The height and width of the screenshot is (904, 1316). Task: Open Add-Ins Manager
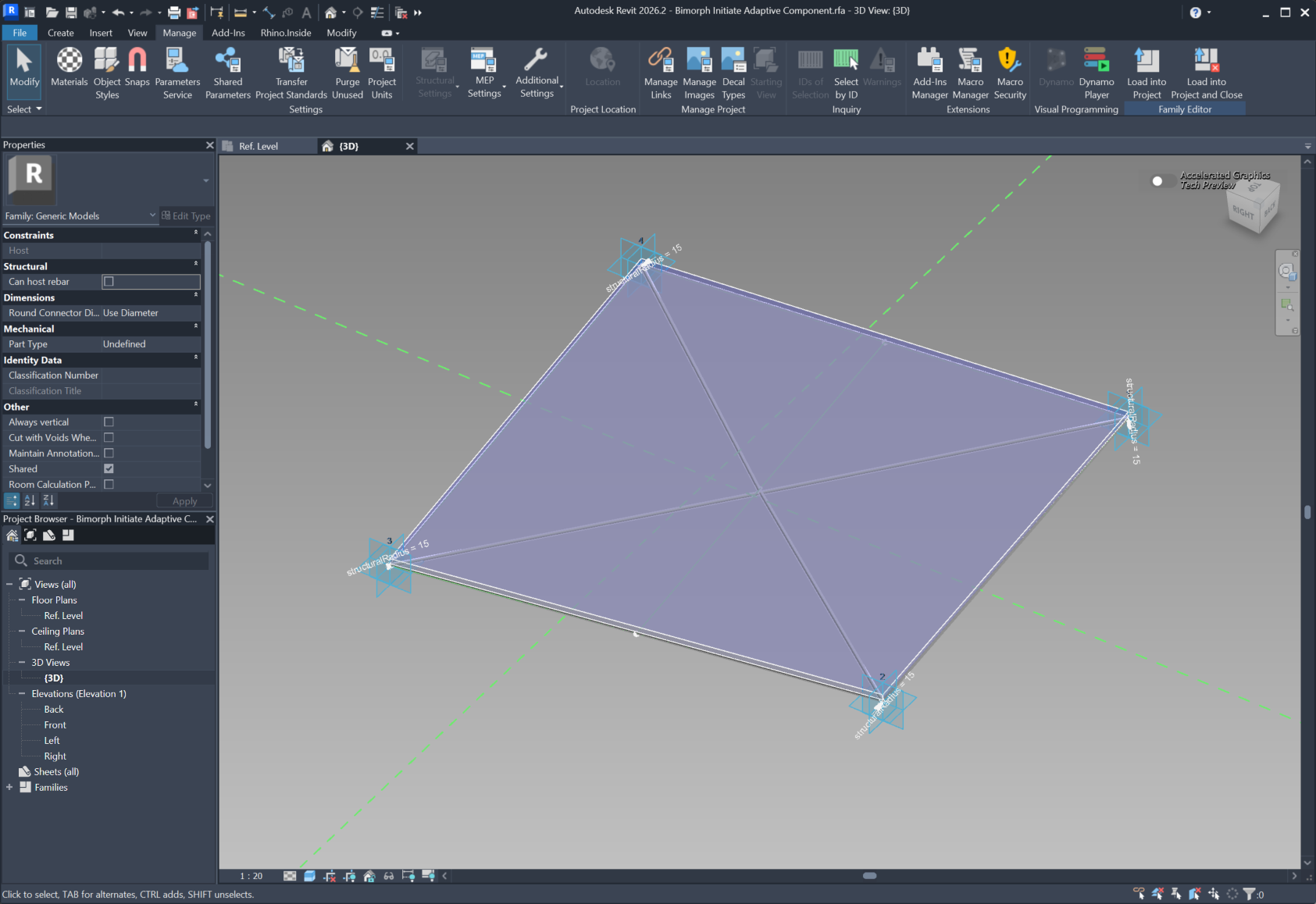coord(929,73)
